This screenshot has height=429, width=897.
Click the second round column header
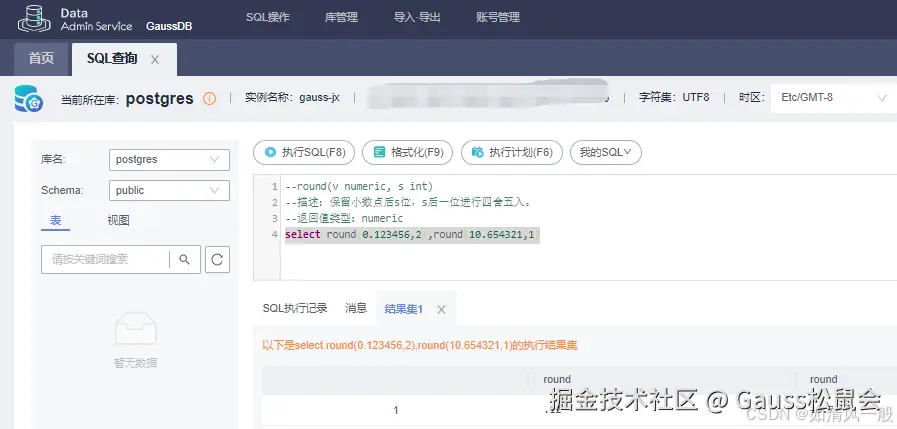(824, 379)
